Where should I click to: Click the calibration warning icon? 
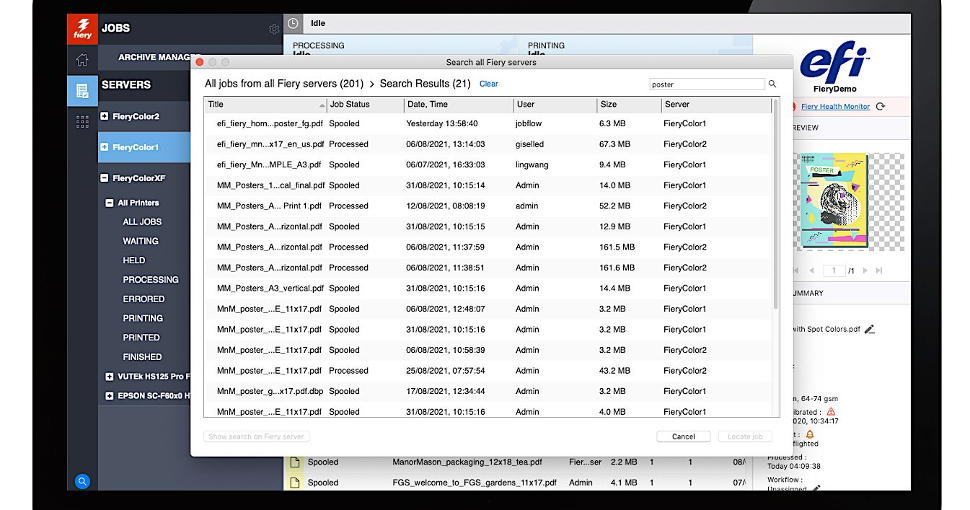pyautogui.click(x=831, y=412)
